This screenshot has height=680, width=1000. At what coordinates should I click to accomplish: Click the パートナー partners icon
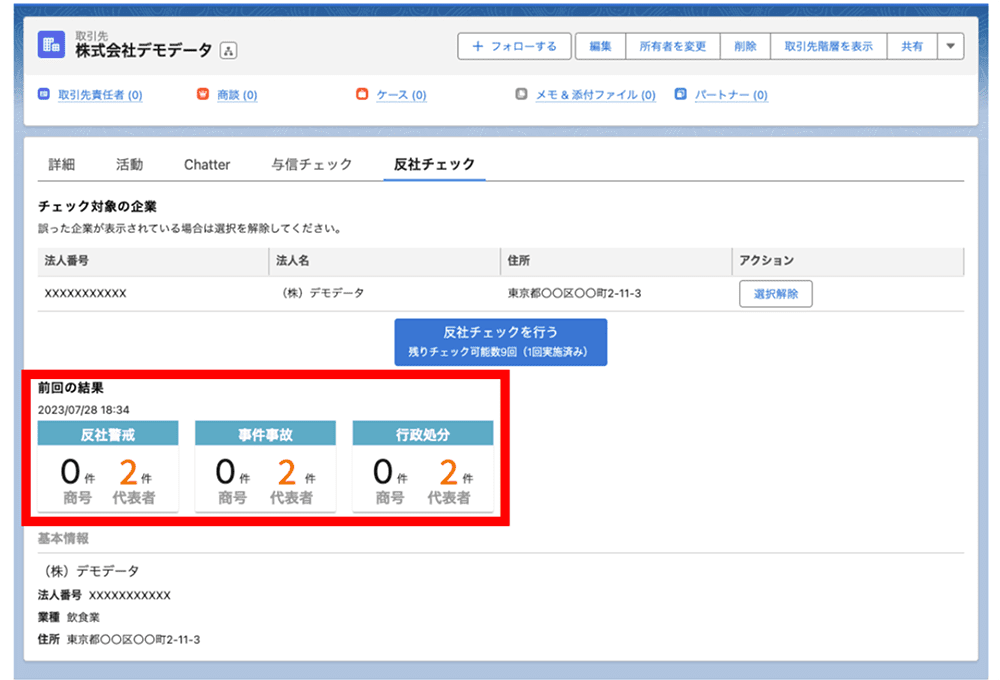[x=682, y=95]
